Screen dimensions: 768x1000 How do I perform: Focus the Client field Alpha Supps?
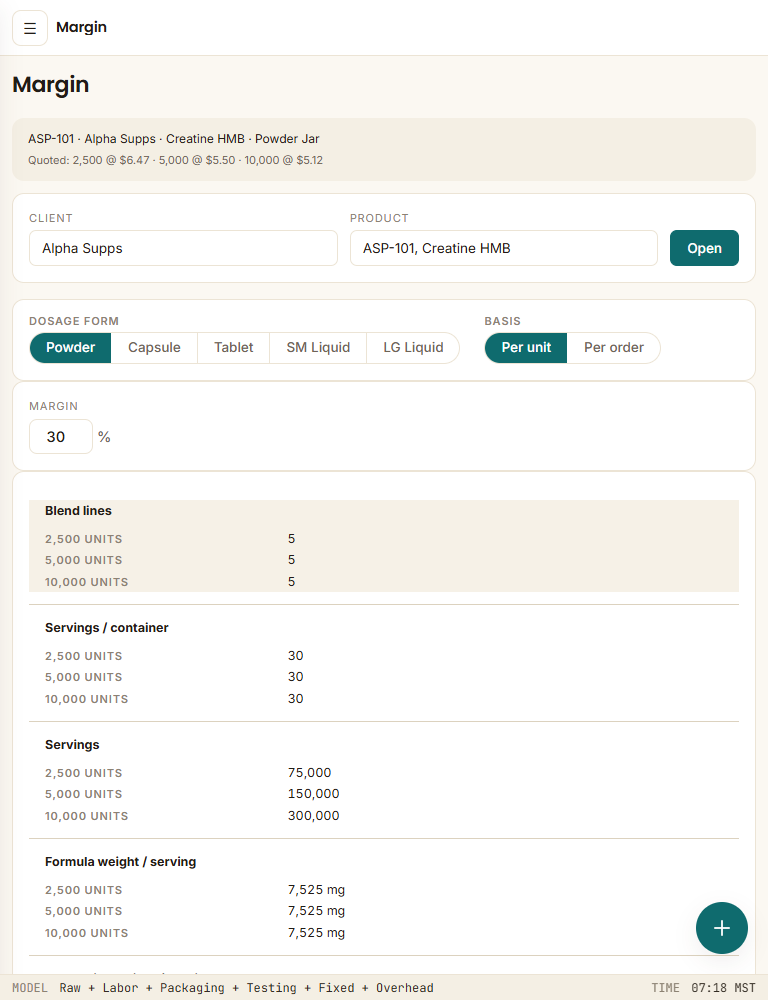tap(183, 248)
